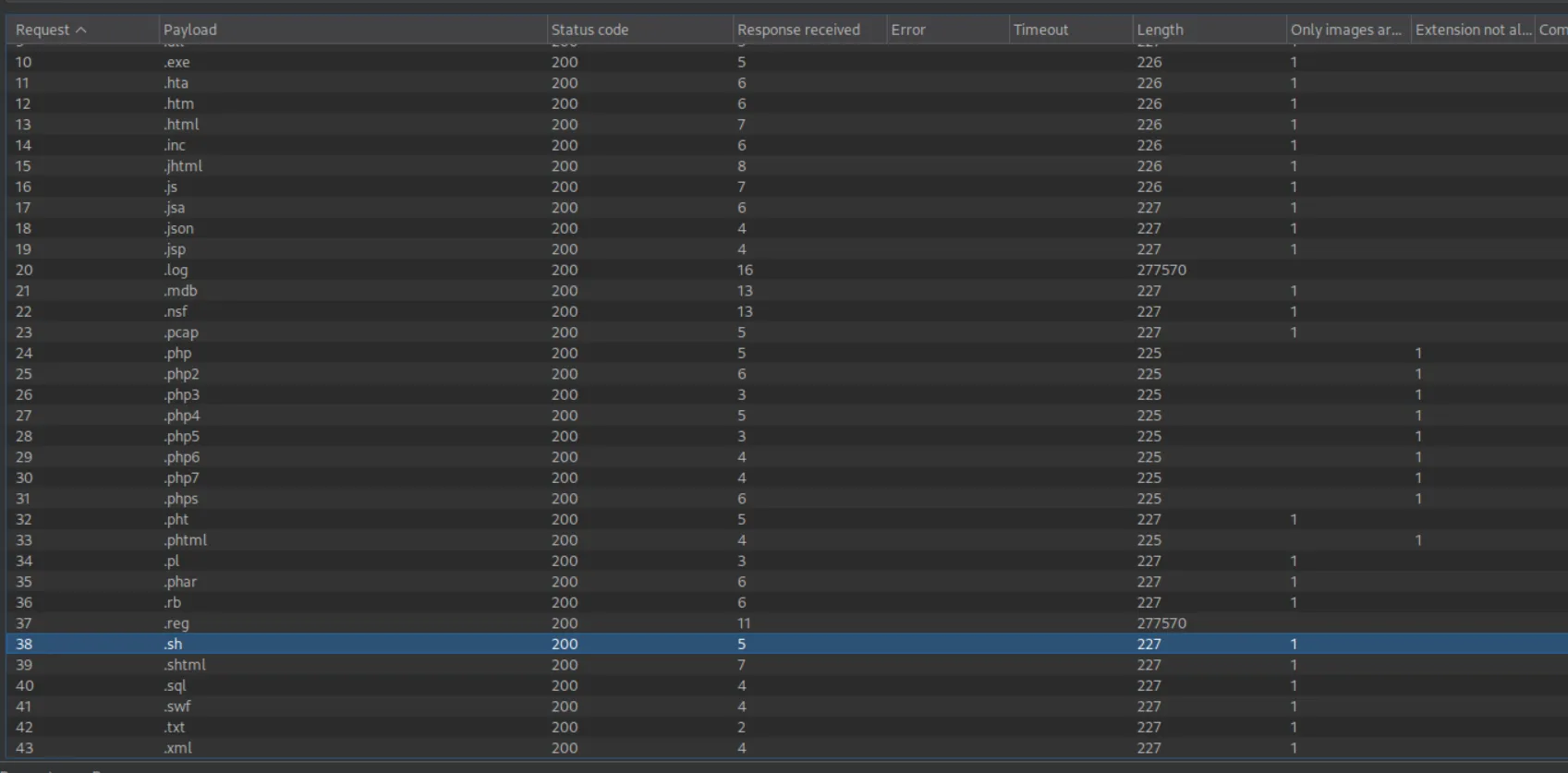
Task: Select the .jhtml payload row
Action: (787, 166)
